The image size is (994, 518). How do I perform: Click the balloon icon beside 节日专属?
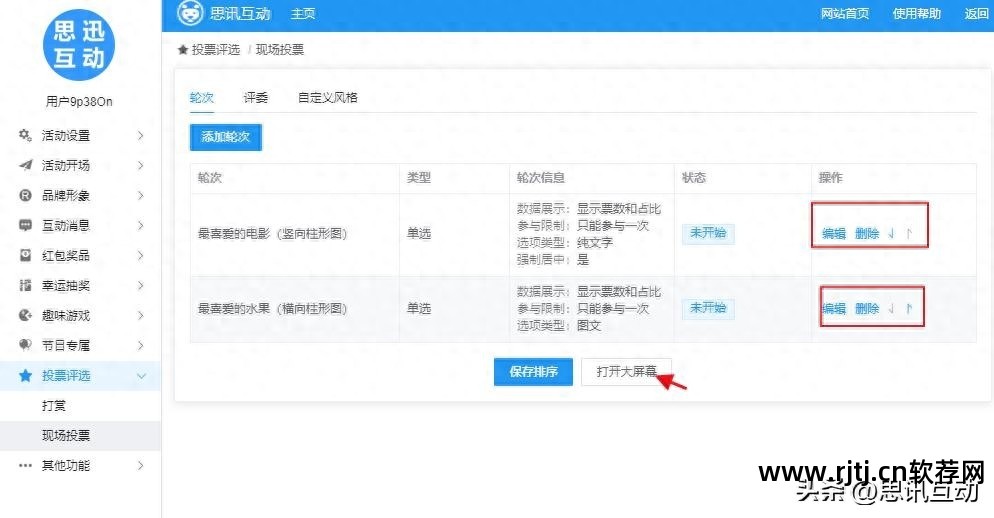pos(25,345)
